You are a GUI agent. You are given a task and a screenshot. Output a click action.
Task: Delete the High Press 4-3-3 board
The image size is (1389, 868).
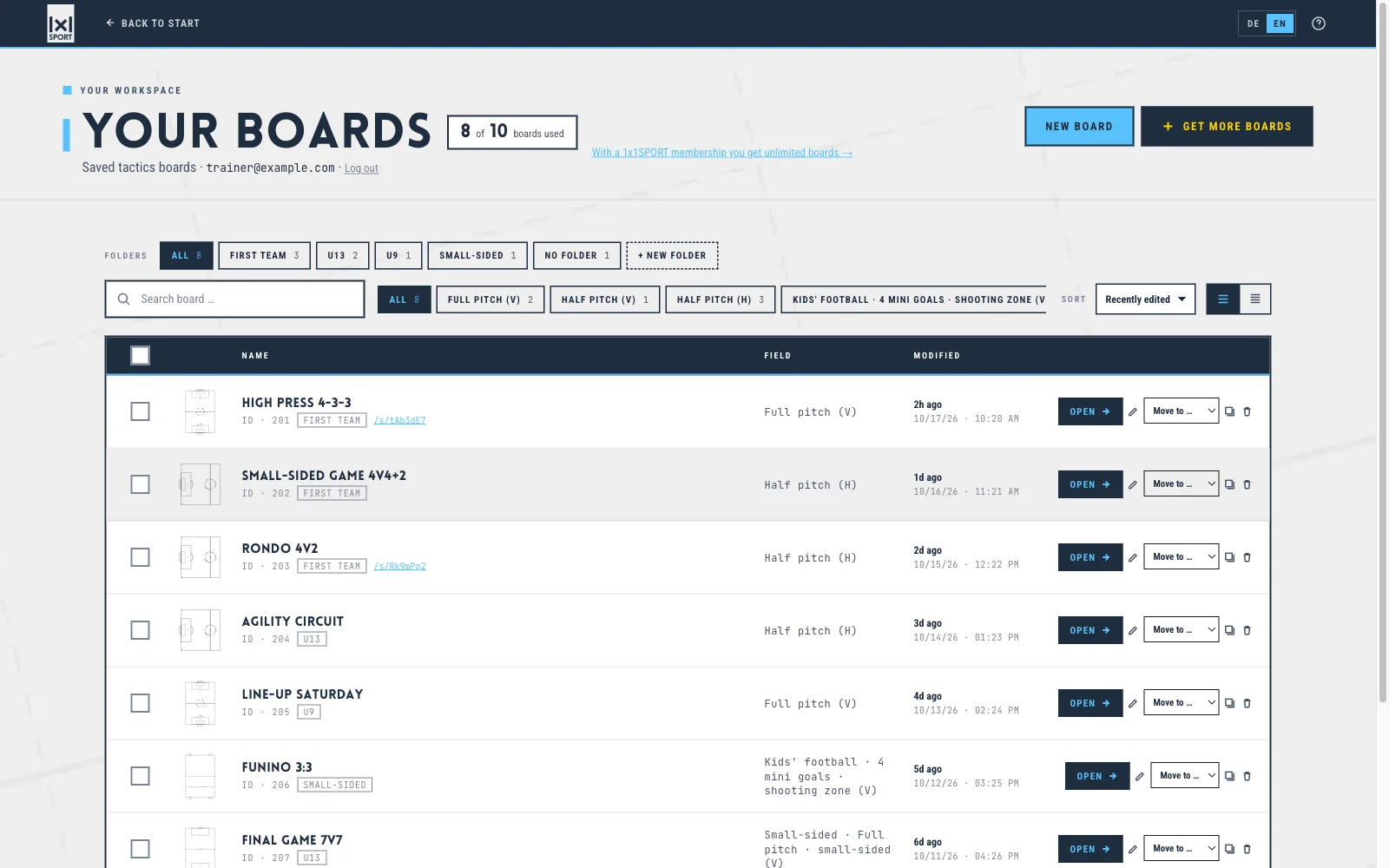pos(1247,411)
